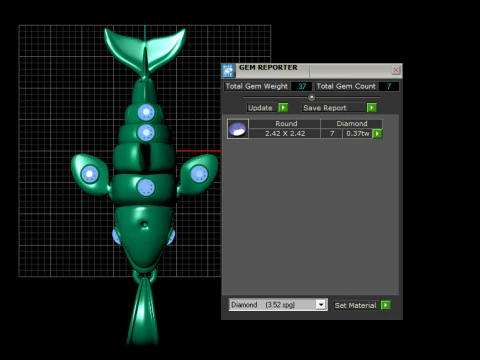
Task: Select the gem on the right fin
Action: (x=199, y=174)
